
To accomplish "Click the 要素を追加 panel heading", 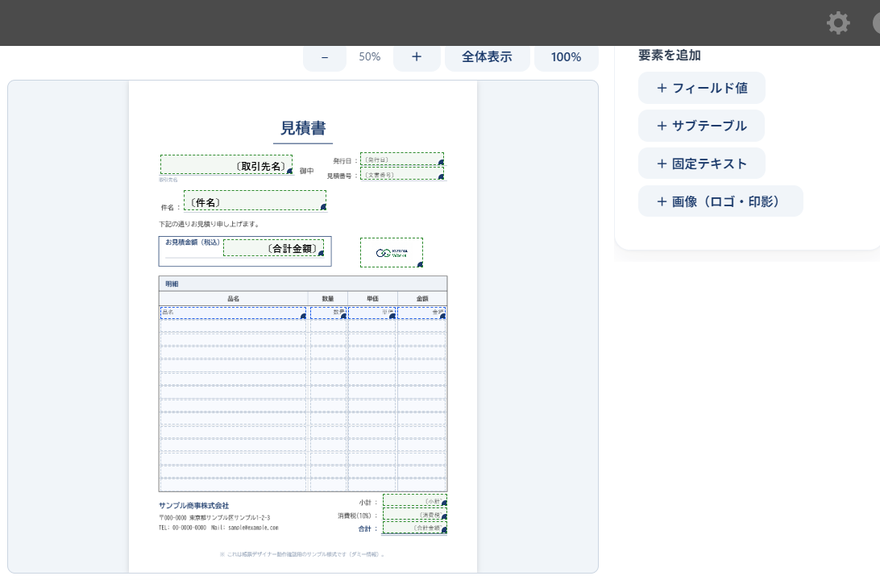I will click(670, 55).
